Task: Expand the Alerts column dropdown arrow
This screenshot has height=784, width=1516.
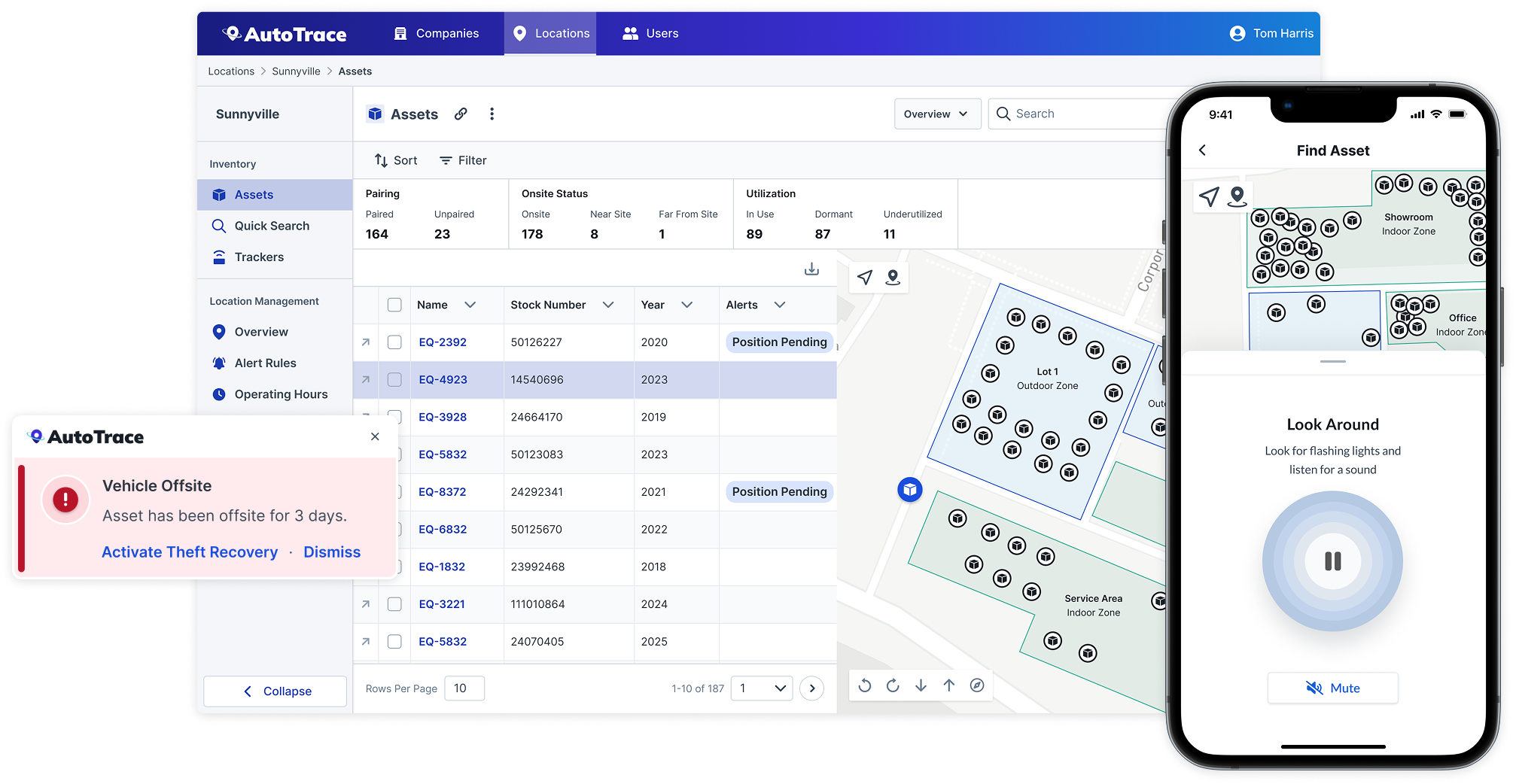Action: click(x=780, y=305)
